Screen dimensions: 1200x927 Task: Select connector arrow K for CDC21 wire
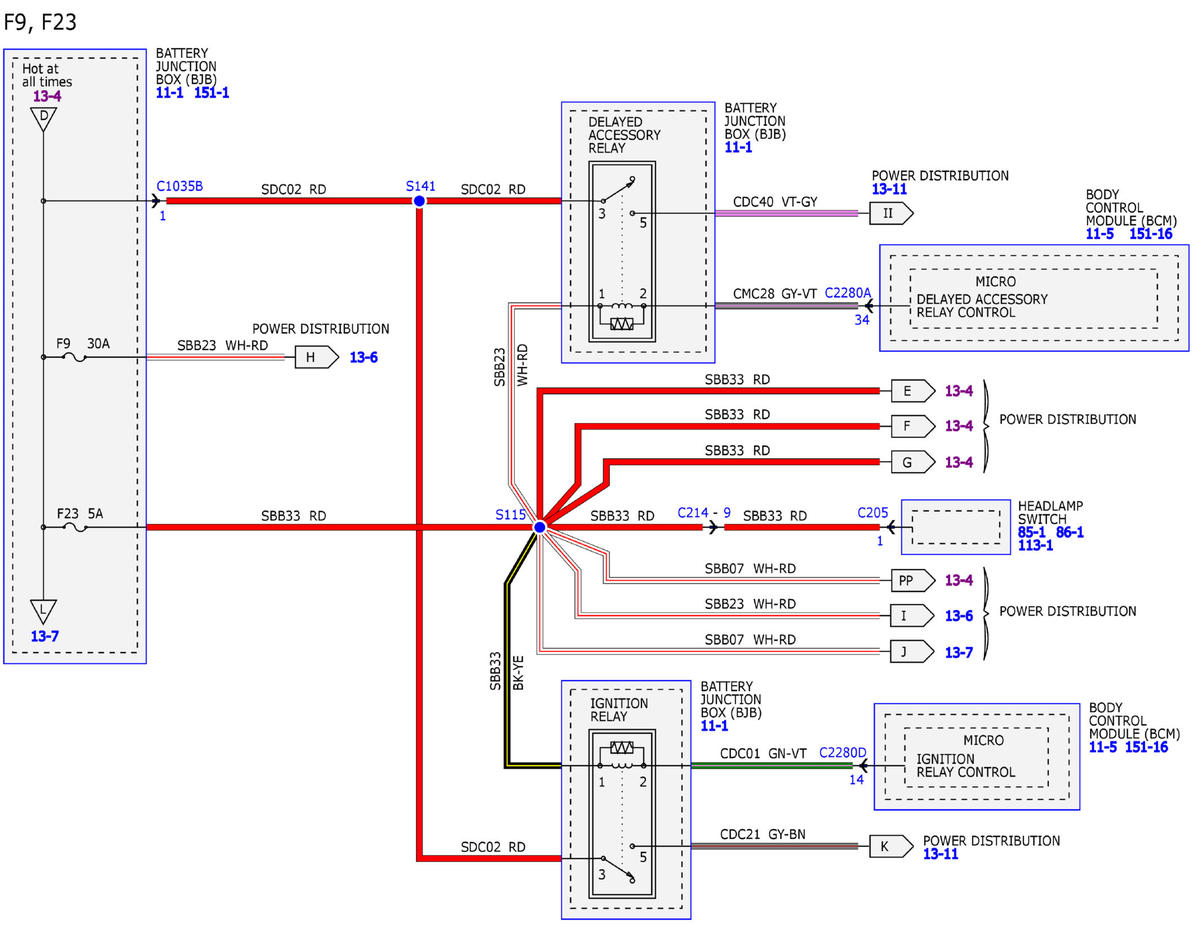[x=886, y=847]
